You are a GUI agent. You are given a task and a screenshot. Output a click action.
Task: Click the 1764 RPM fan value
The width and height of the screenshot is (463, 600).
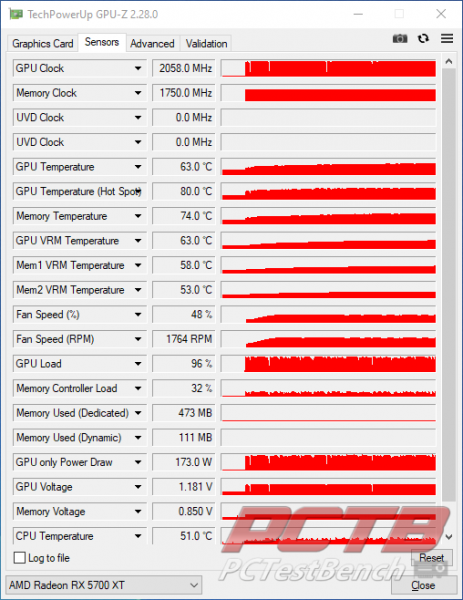pyautogui.click(x=184, y=339)
